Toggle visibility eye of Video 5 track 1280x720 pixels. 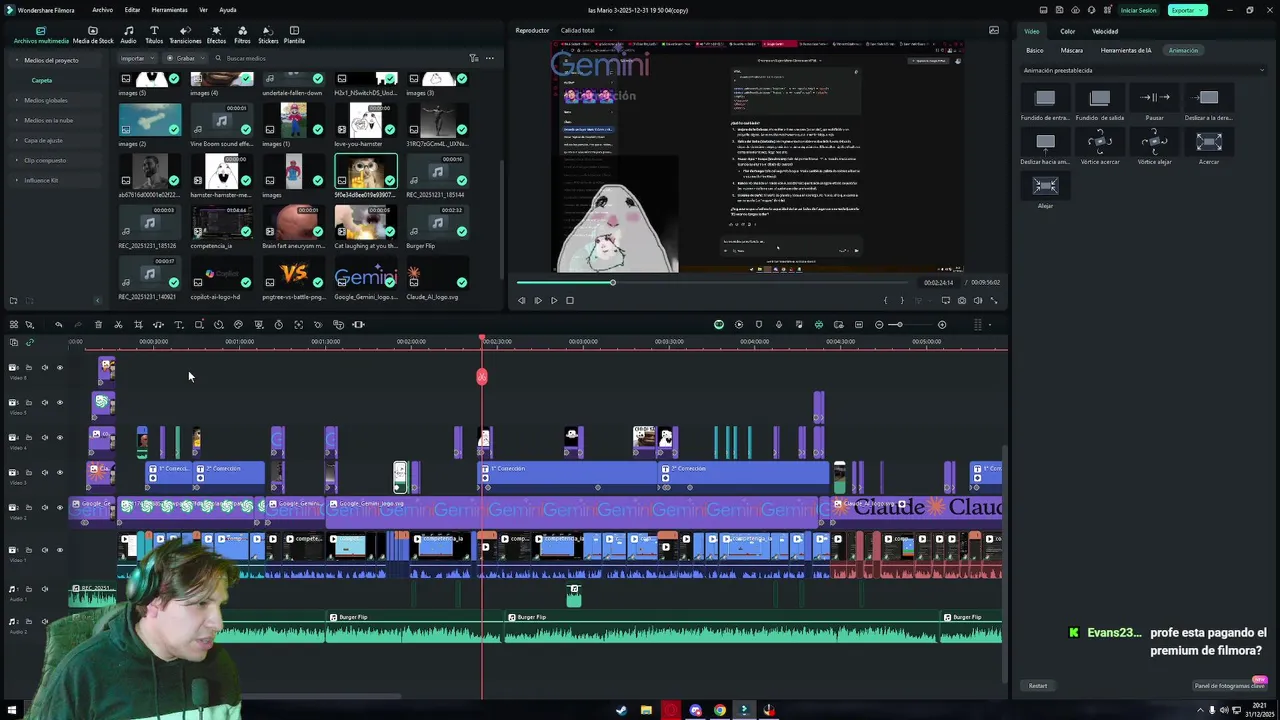pyautogui.click(x=59, y=403)
